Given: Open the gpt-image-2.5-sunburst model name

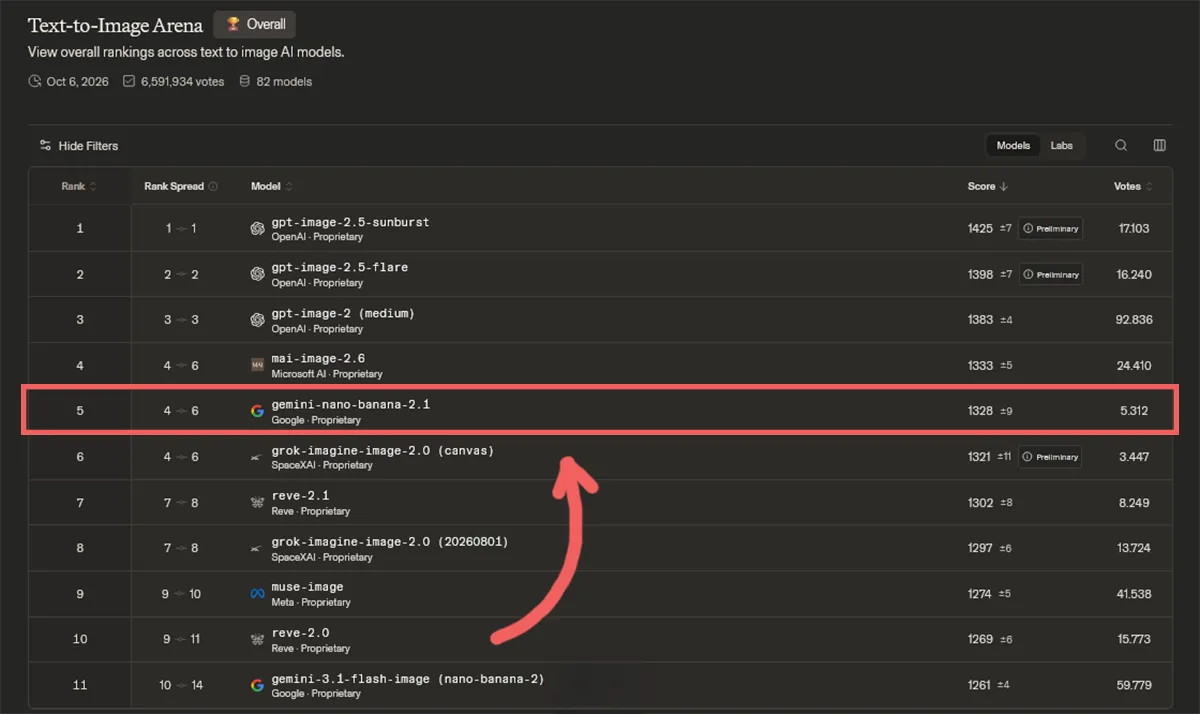Looking at the screenshot, I should click(350, 222).
